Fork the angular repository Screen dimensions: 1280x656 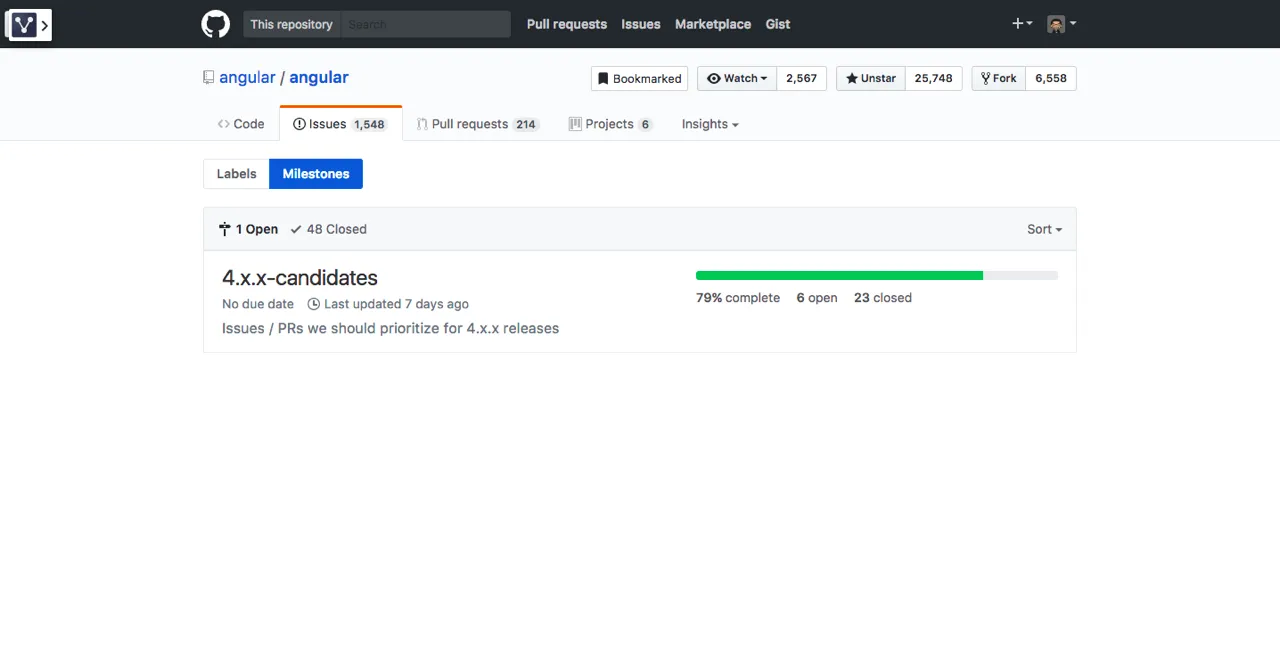(x=998, y=79)
